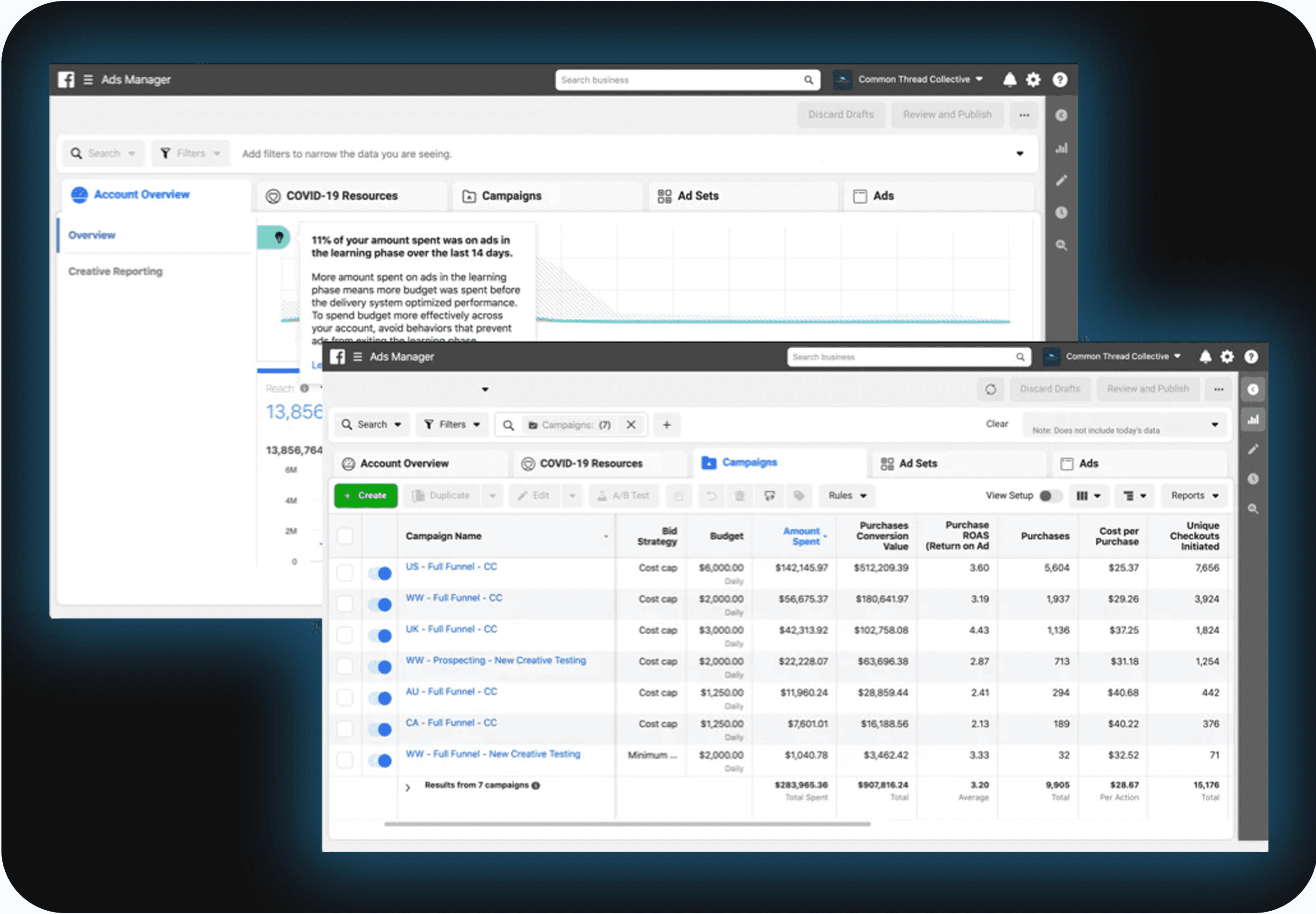This screenshot has width=1316, height=914.
Task: Open the Rules dropdown
Action: pyautogui.click(x=848, y=496)
